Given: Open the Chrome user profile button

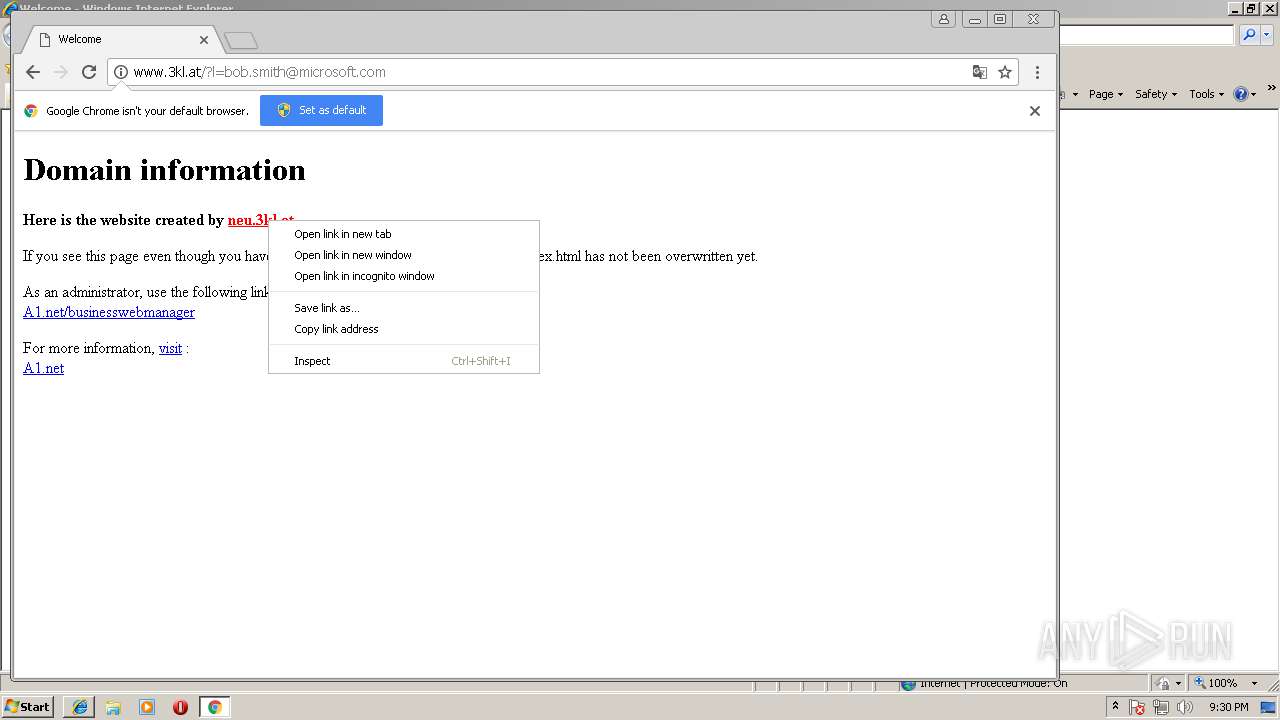Looking at the screenshot, I should pyautogui.click(x=943, y=19).
